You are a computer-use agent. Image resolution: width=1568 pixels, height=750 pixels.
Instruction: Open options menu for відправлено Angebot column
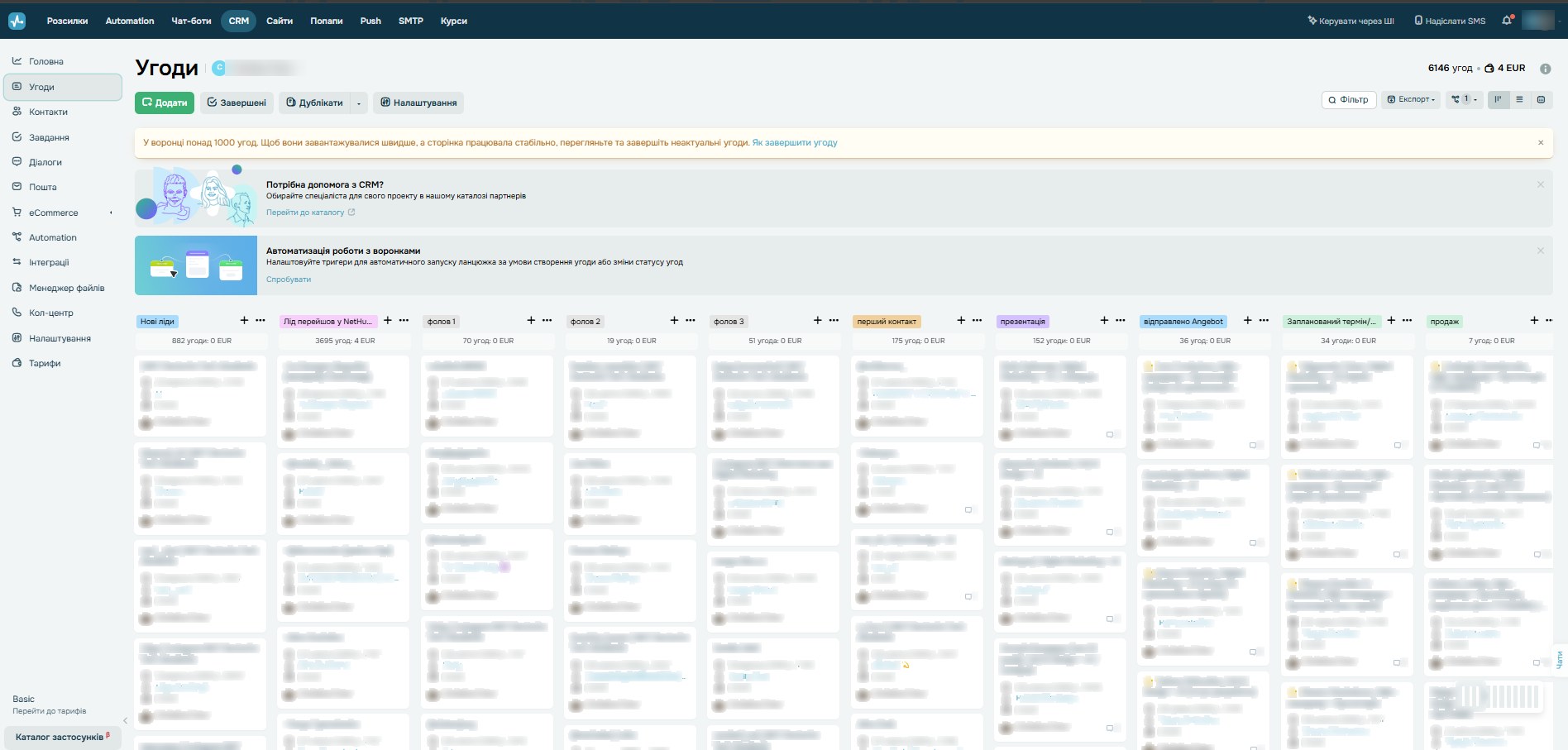pyautogui.click(x=1264, y=320)
